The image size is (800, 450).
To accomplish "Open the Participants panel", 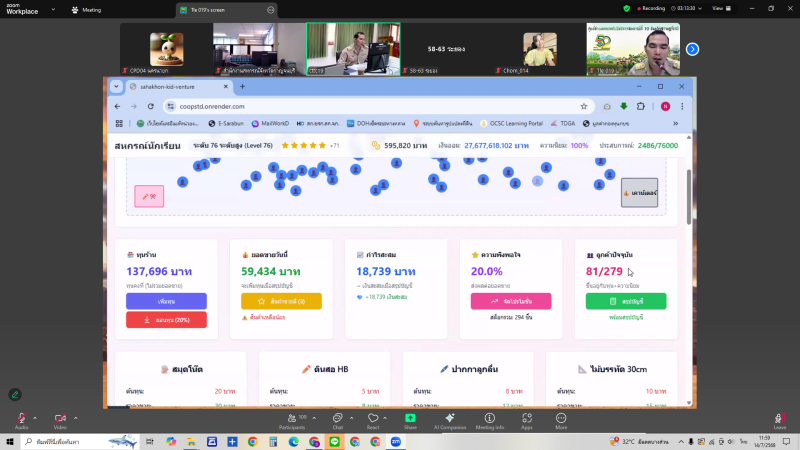I will pyautogui.click(x=292, y=418).
